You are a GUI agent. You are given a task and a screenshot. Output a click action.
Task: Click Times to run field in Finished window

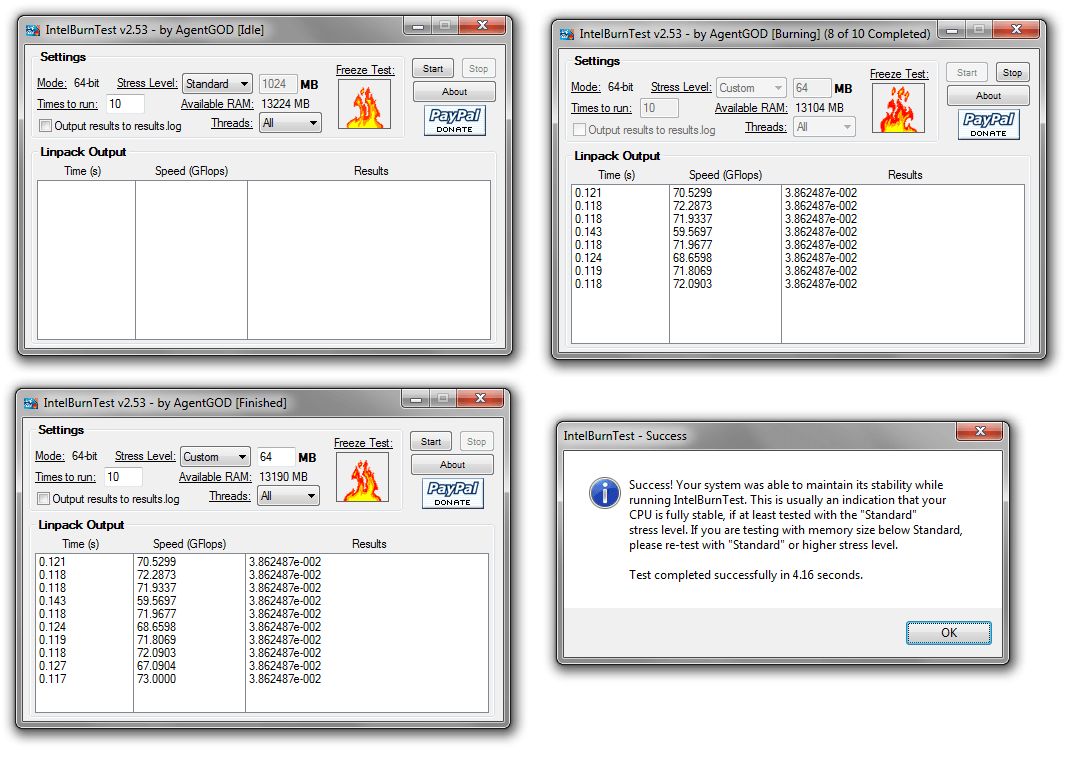coord(123,477)
